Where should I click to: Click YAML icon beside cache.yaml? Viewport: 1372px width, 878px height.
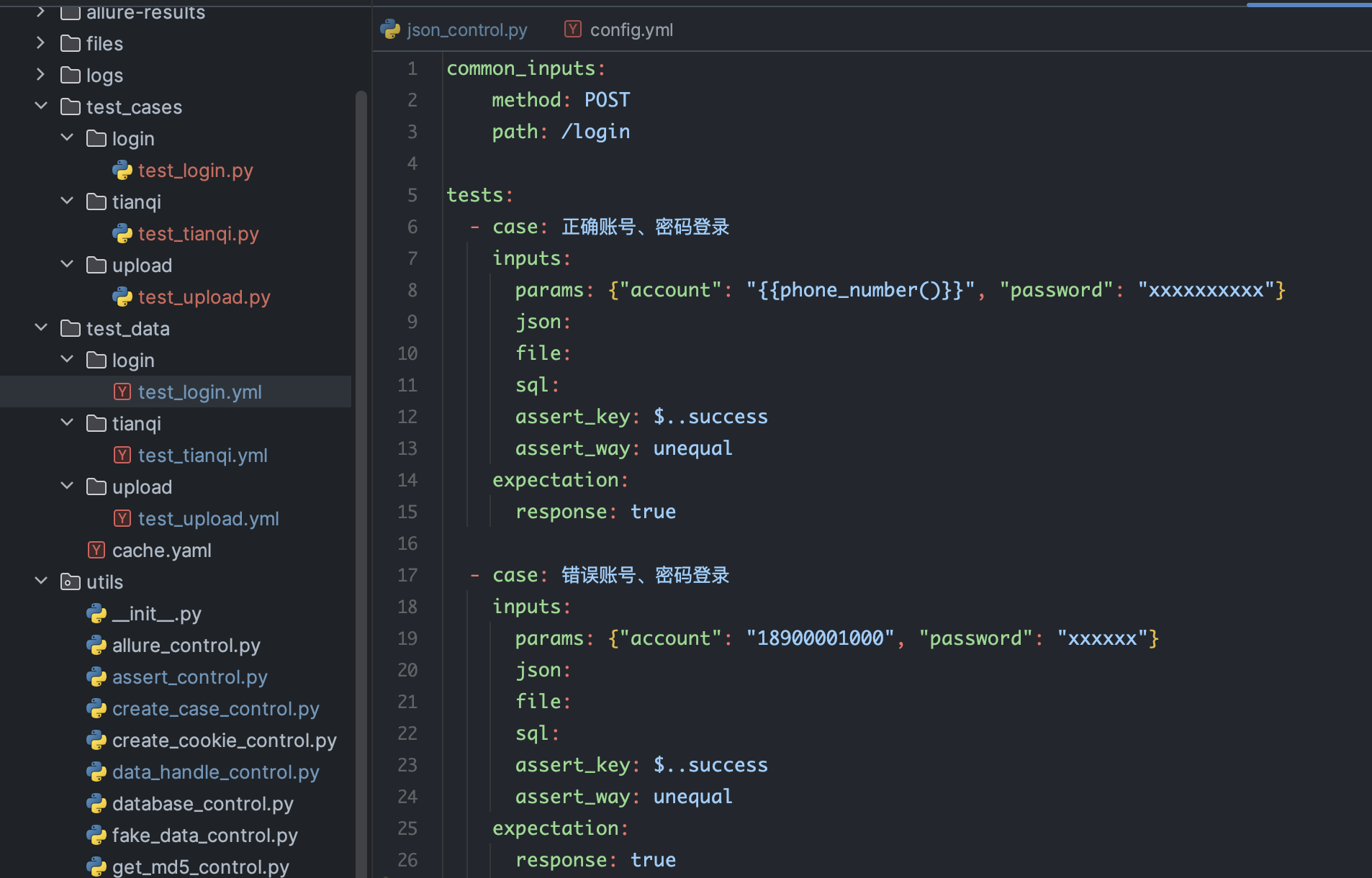pyautogui.click(x=96, y=550)
